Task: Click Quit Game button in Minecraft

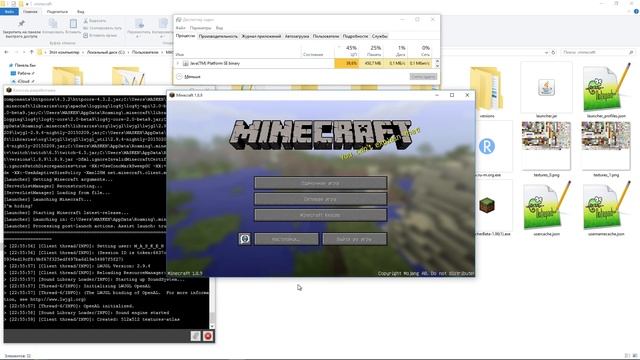Action: (x=354, y=239)
